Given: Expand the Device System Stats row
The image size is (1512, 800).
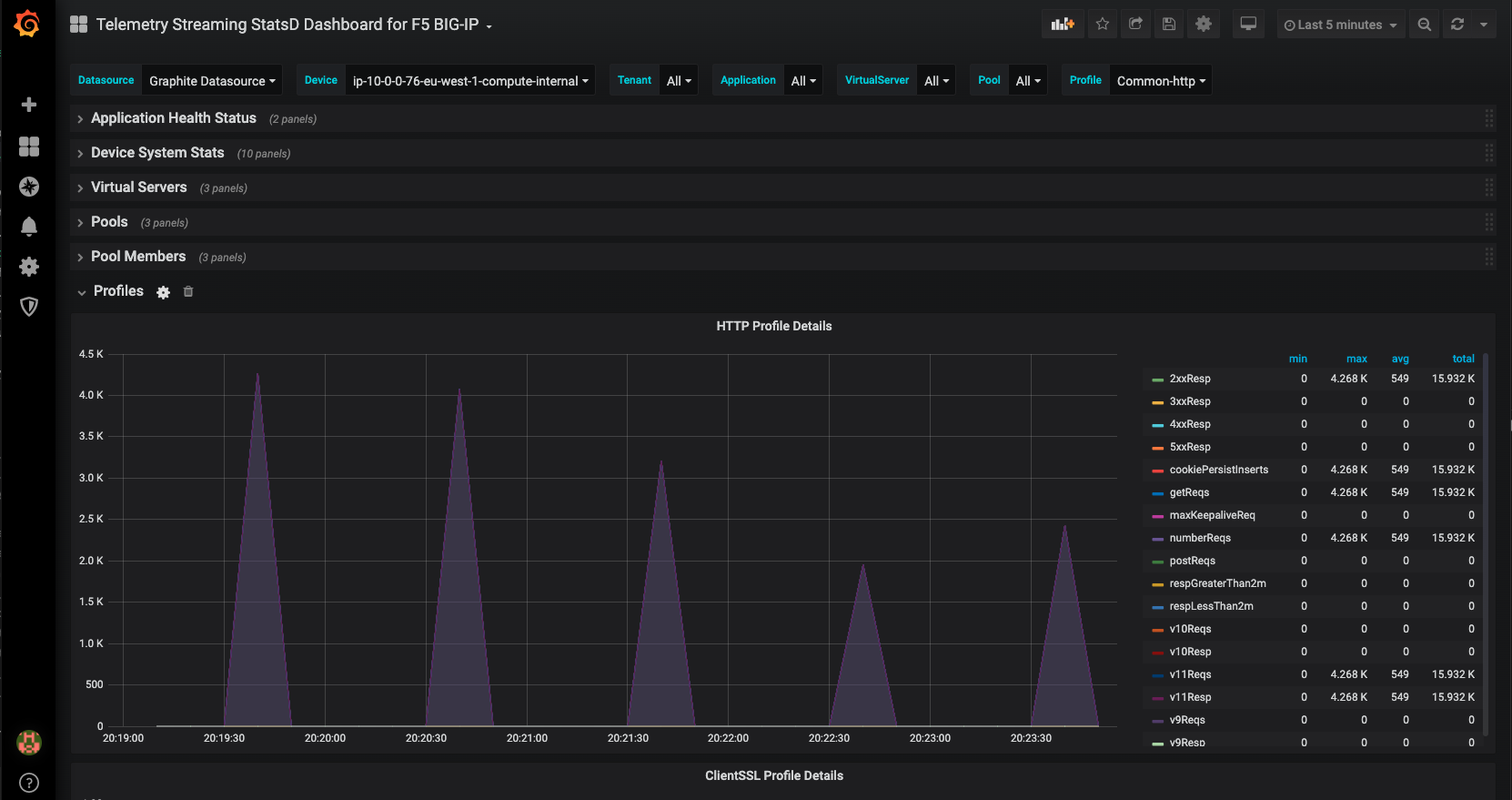Looking at the screenshot, I should [x=157, y=153].
